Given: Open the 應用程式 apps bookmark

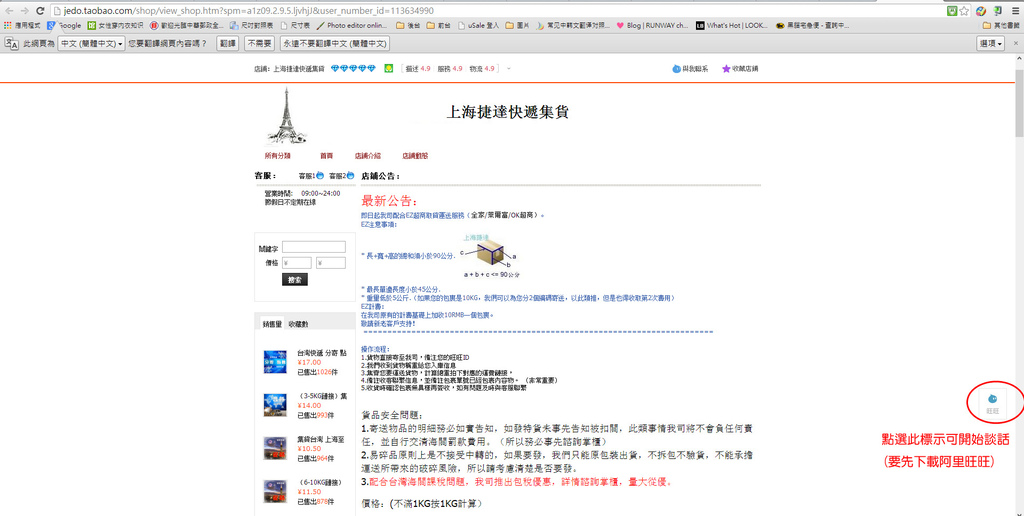Looking at the screenshot, I should [22, 25].
